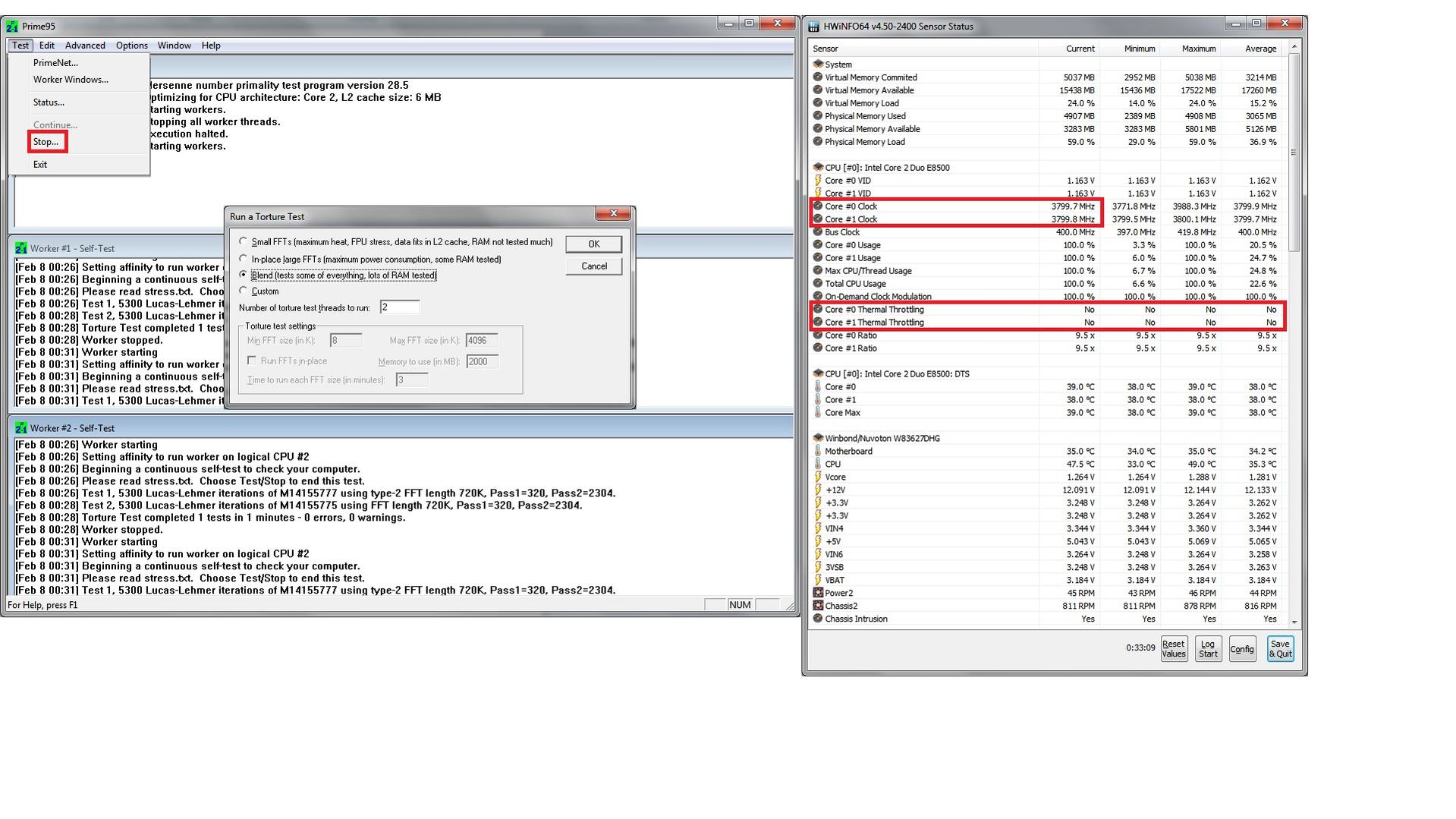Choose Stop... from the Test menu

pos(46,142)
